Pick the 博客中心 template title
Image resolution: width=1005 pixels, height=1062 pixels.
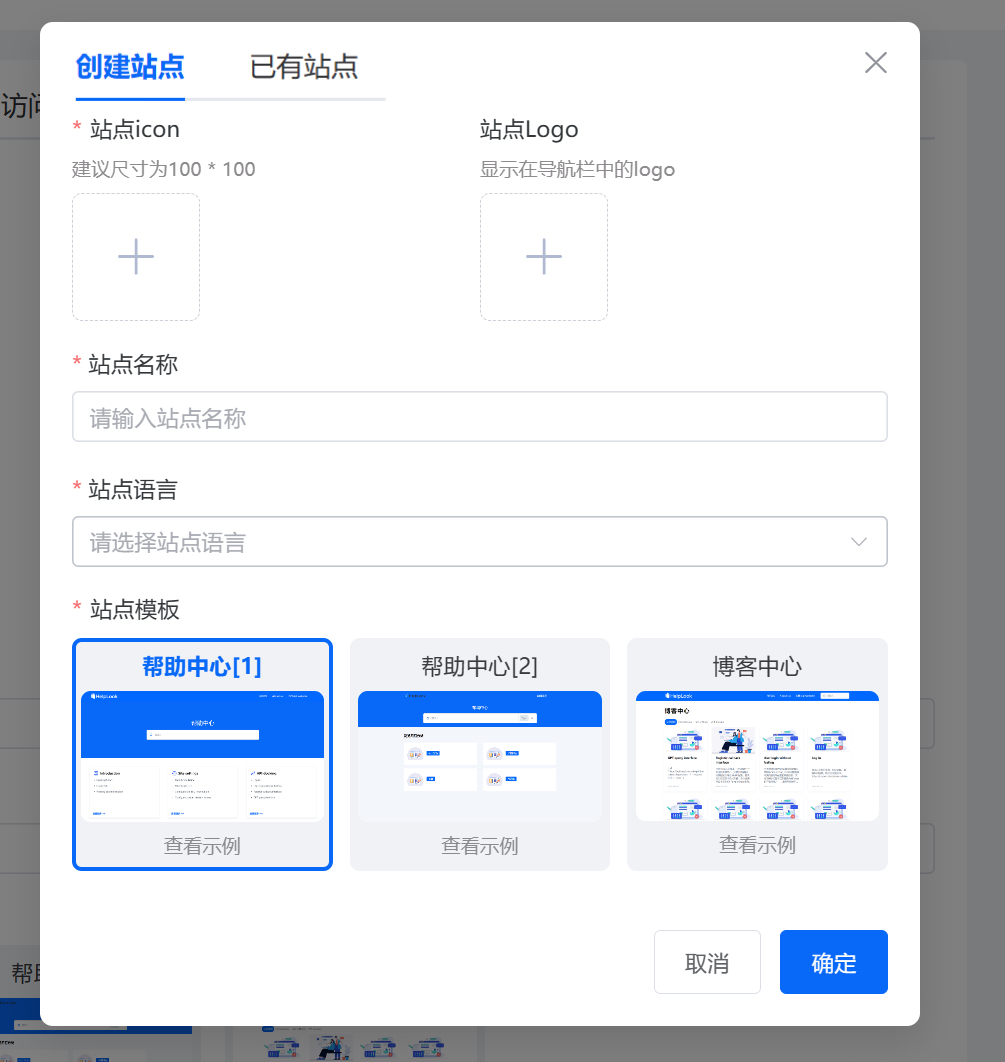(757, 667)
